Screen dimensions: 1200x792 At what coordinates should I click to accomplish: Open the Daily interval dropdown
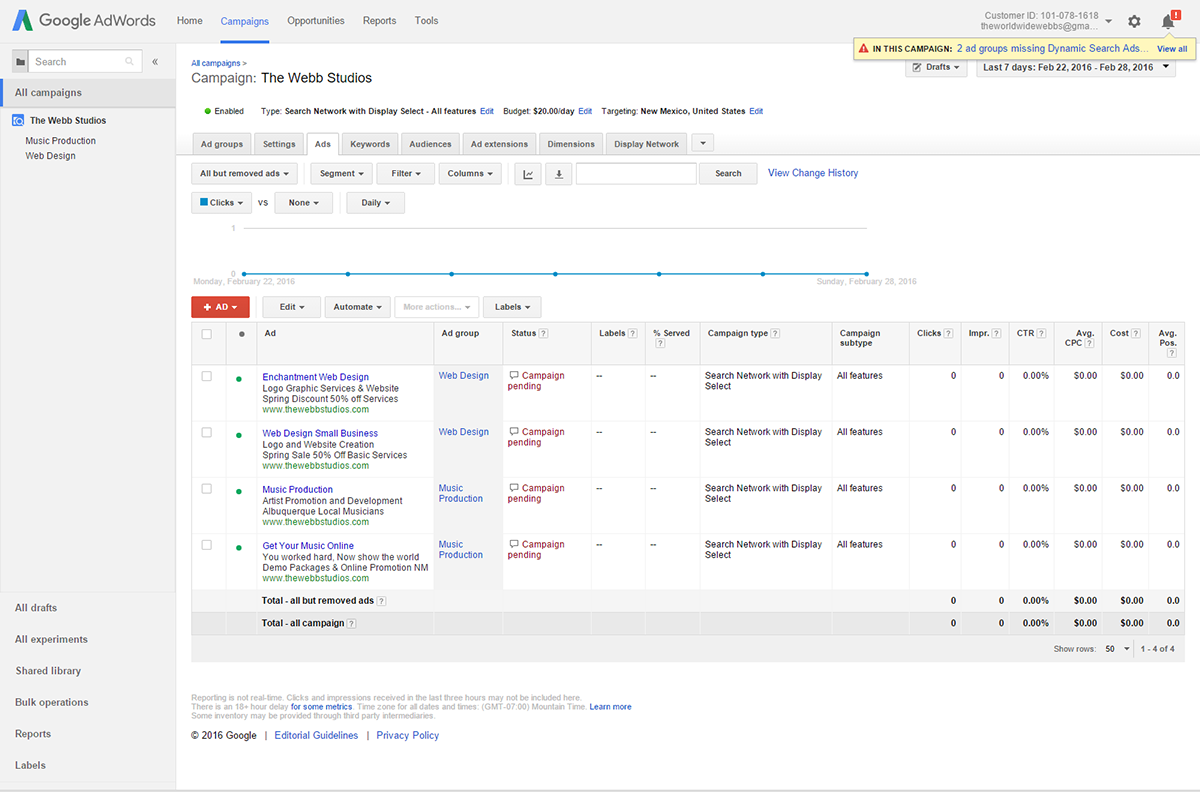[x=376, y=203]
